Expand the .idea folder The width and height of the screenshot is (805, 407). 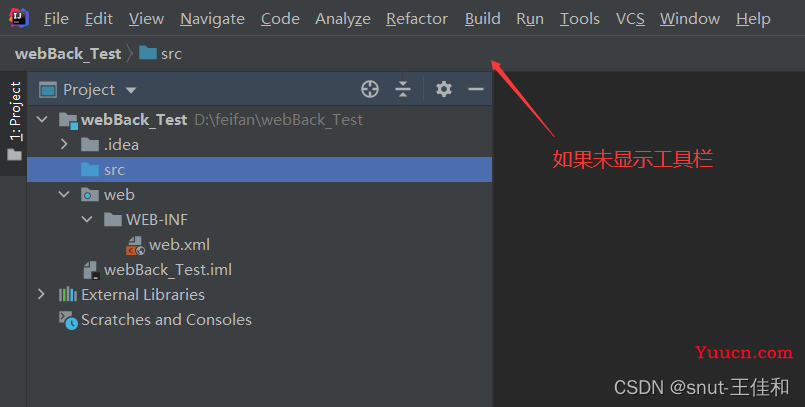point(64,145)
